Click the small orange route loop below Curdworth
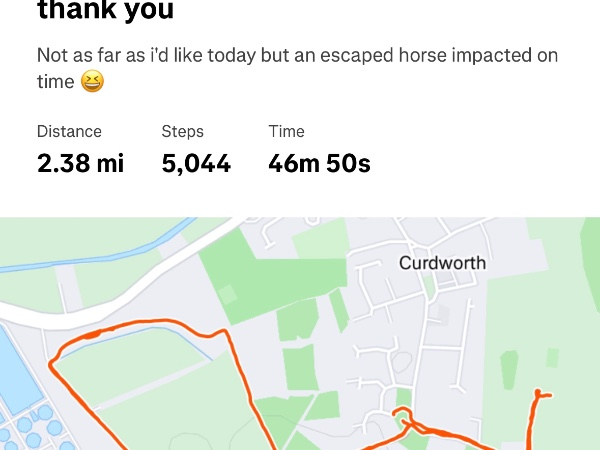Viewport: 600px width, 450px height. [403, 417]
